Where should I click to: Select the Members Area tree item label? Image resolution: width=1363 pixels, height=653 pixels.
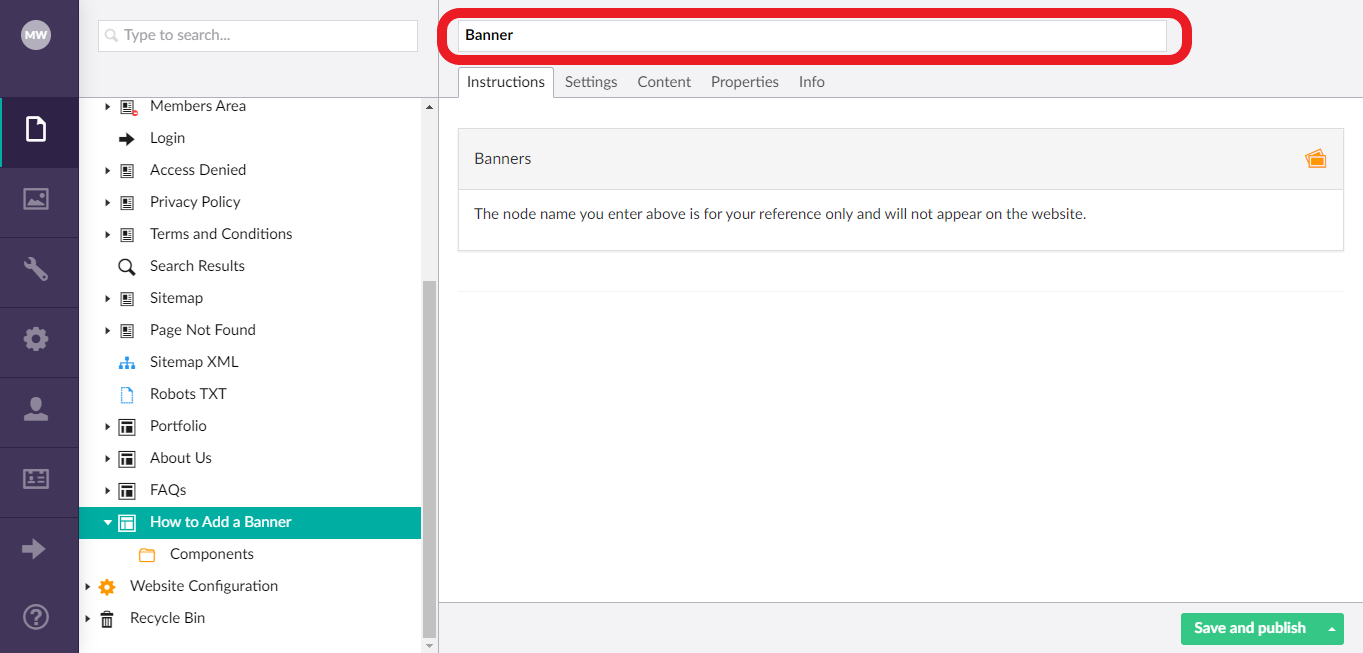tap(198, 106)
